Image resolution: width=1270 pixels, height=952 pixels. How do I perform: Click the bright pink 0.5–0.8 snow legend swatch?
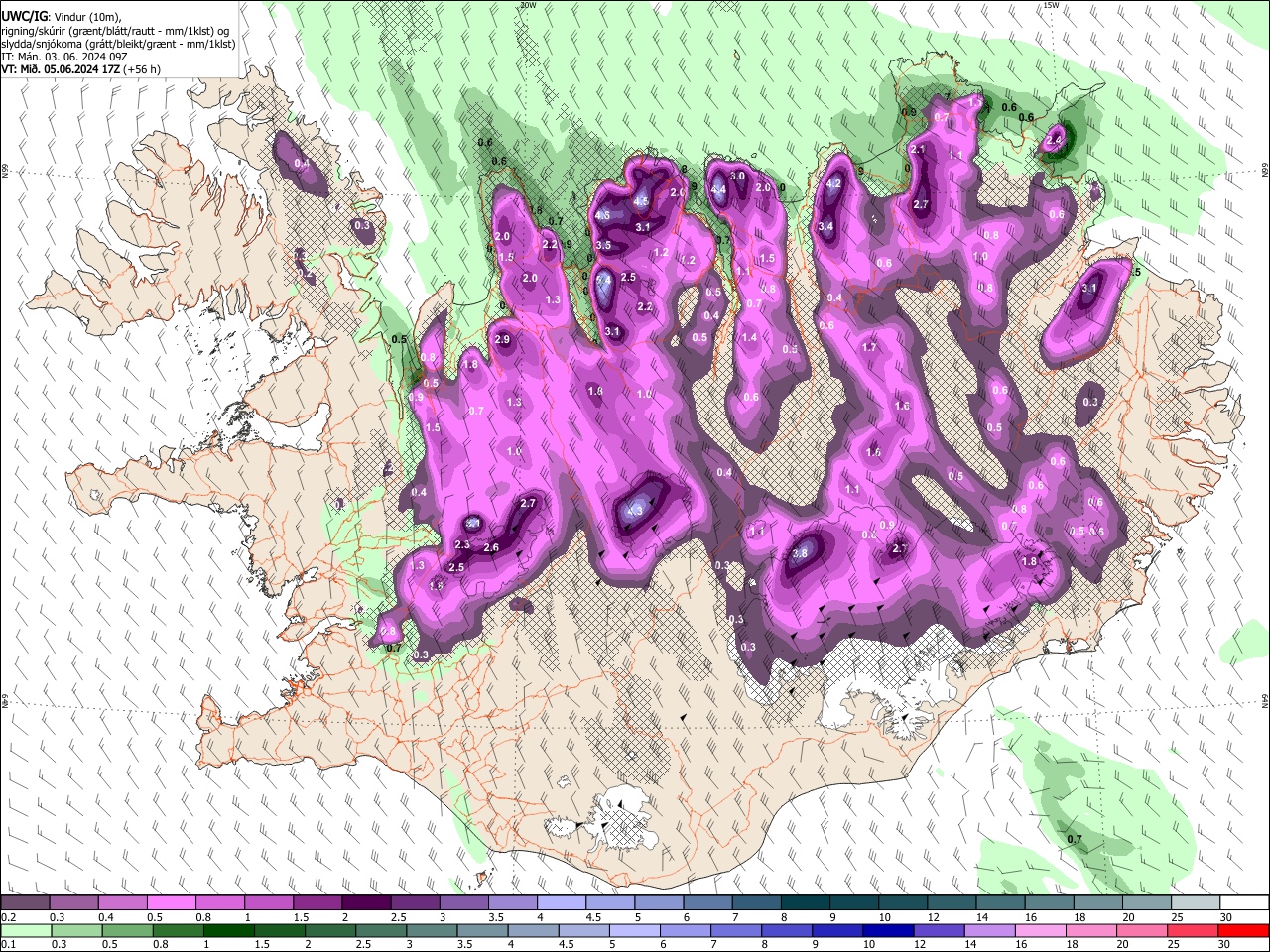(171, 903)
